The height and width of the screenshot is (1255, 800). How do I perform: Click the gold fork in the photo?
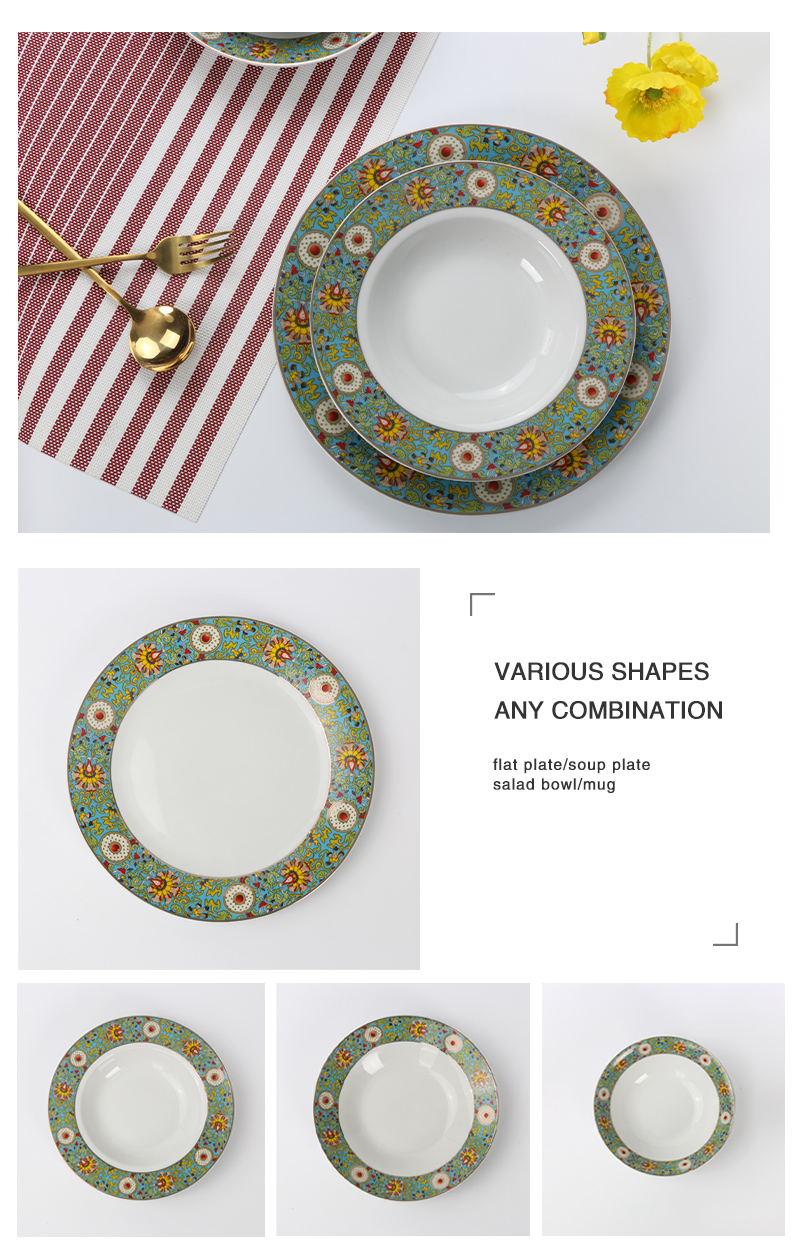coord(126,252)
